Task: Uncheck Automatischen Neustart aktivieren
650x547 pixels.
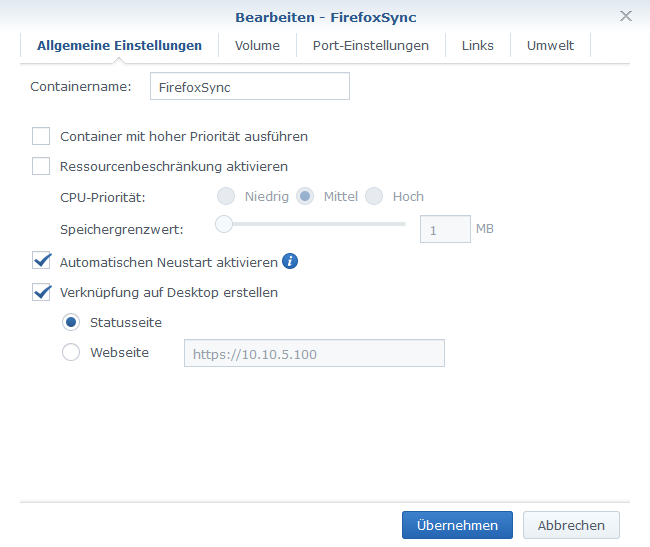Action: pyautogui.click(x=41, y=261)
